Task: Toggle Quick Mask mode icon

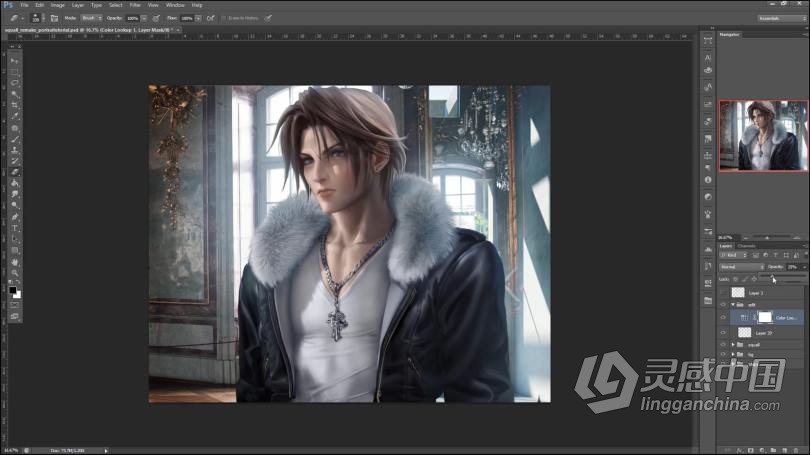Action: coord(14,305)
